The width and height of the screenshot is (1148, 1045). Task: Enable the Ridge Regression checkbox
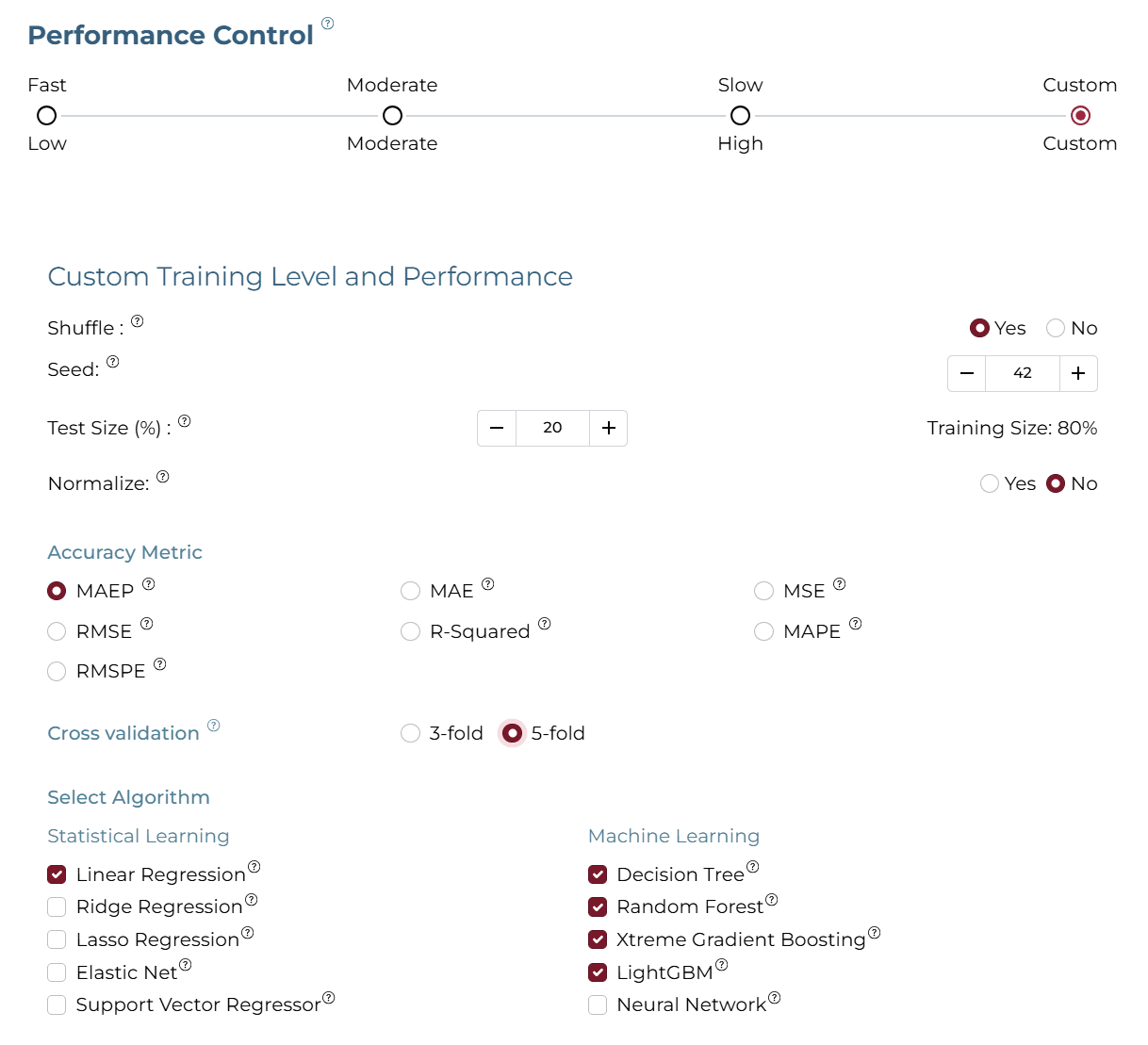57,906
